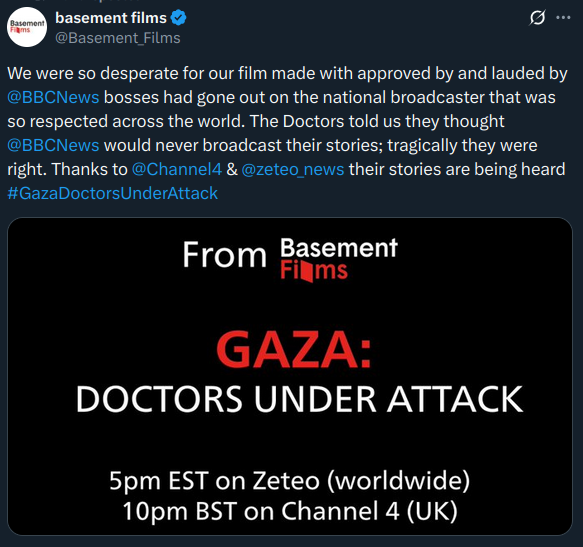Click the word "From" in the image
The height and width of the screenshot is (547, 583).
(x=225, y=255)
